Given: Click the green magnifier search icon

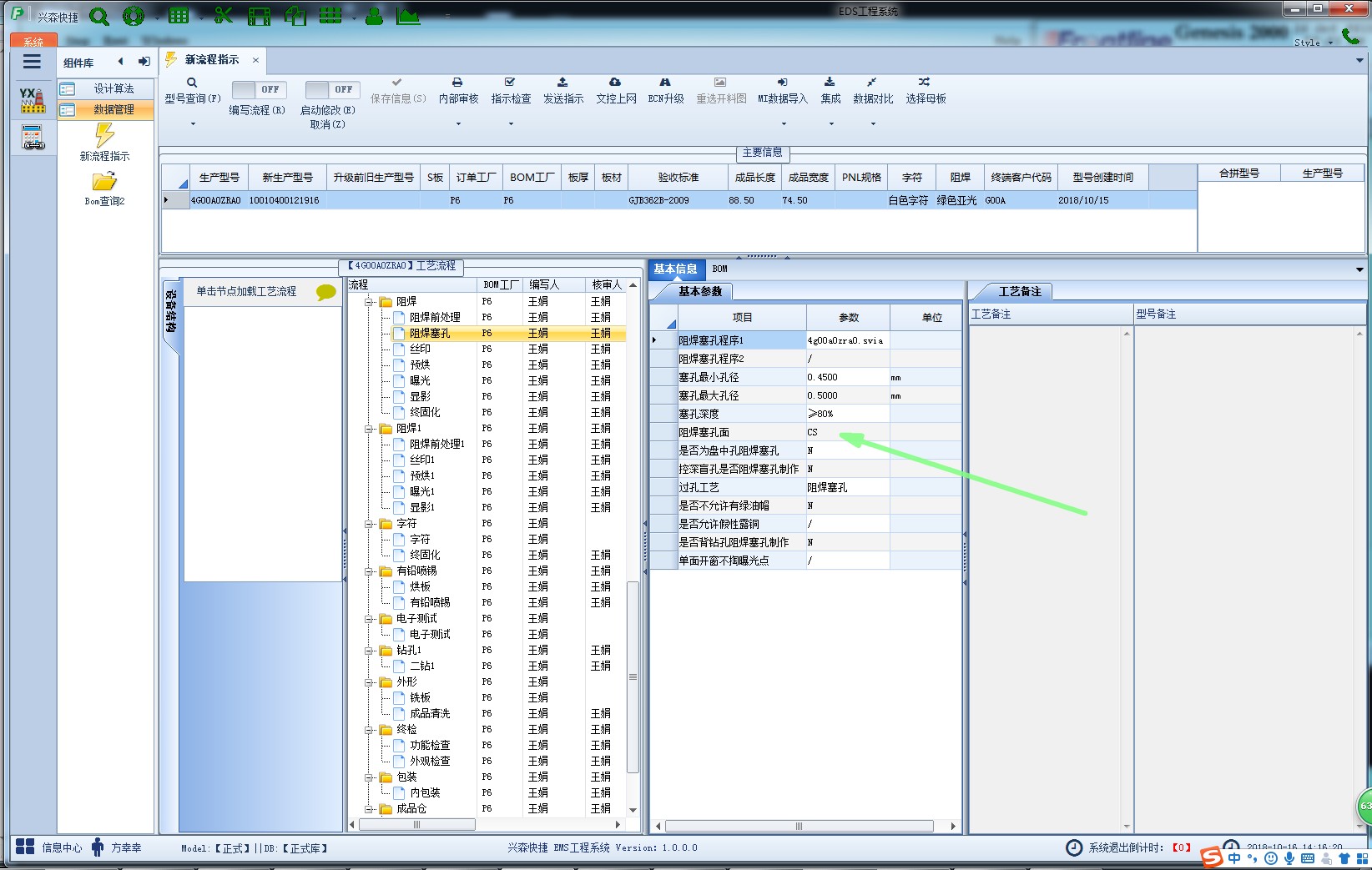Looking at the screenshot, I should (99, 16).
